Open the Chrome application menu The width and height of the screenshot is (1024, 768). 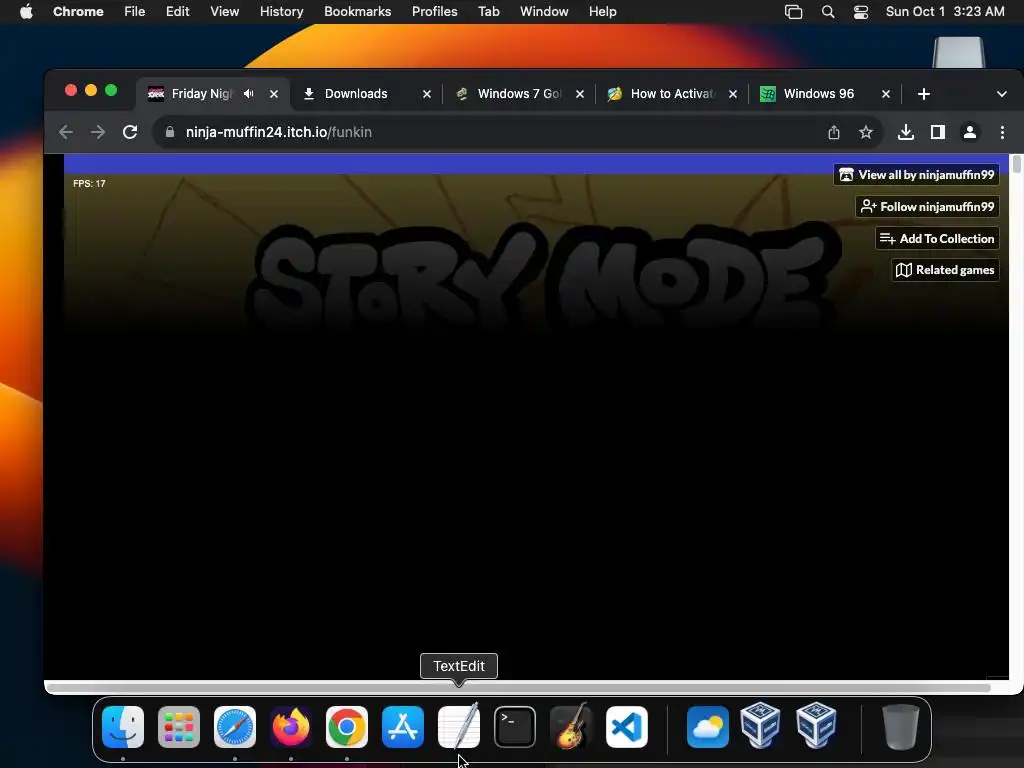tap(78, 12)
